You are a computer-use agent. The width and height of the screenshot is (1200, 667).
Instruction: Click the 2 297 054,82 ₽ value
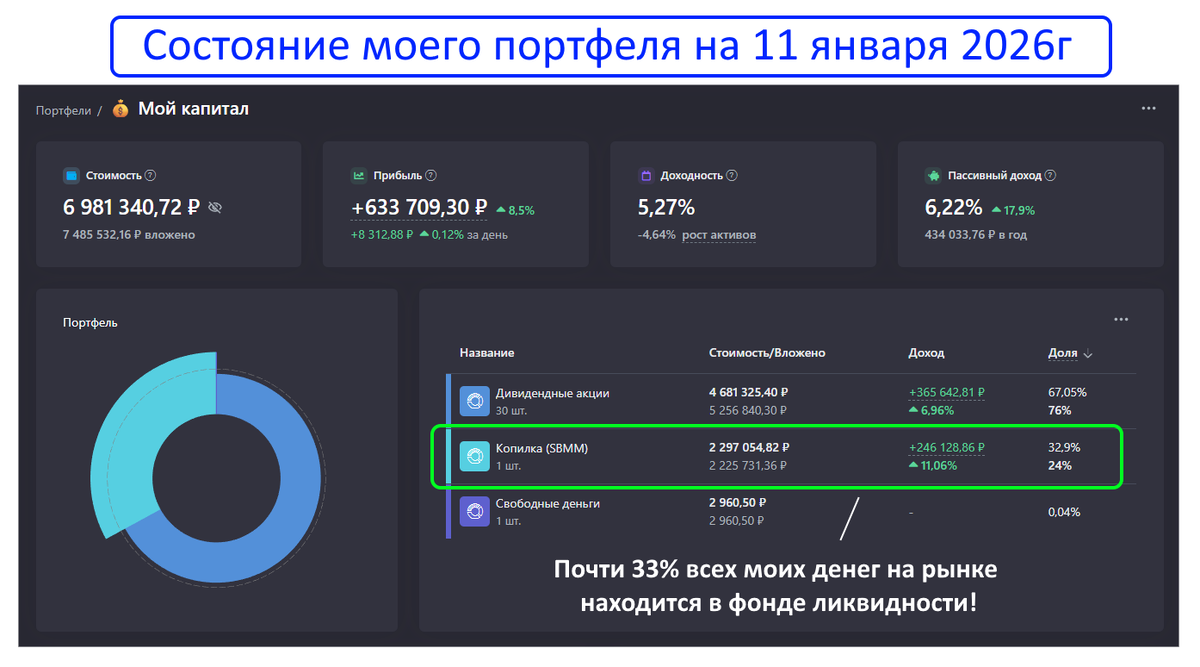point(749,448)
